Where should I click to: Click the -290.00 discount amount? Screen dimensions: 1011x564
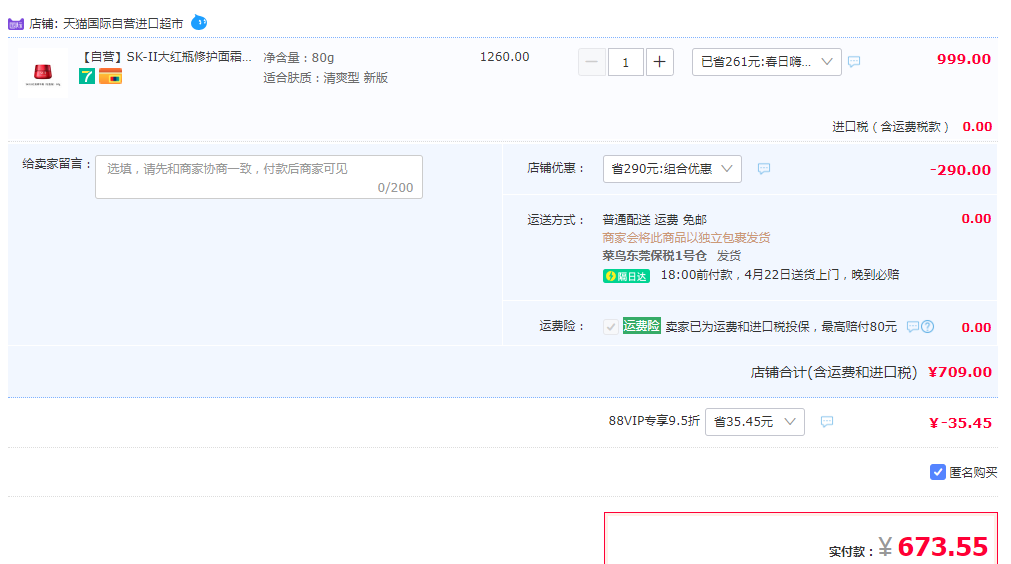coord(960,170)
